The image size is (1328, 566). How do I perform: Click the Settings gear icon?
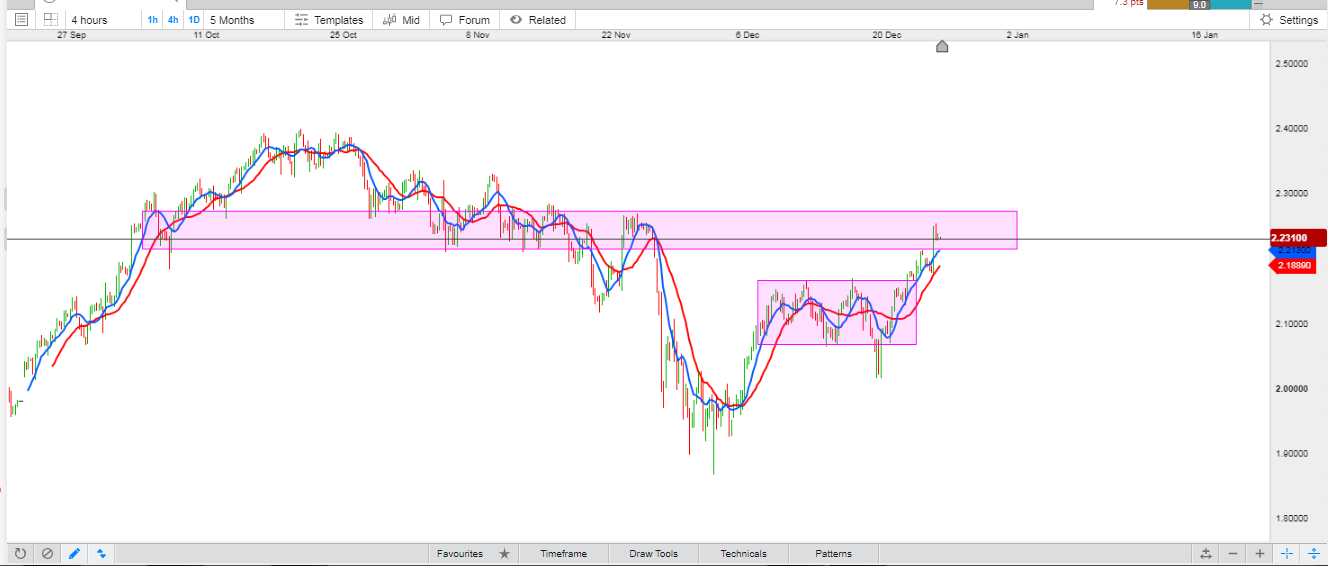tap(1267, 20)
